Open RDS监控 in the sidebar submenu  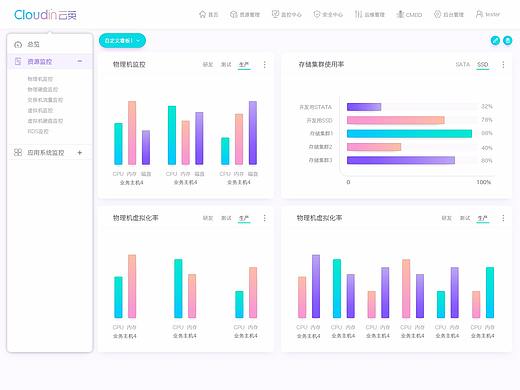[x=38, y=131]
